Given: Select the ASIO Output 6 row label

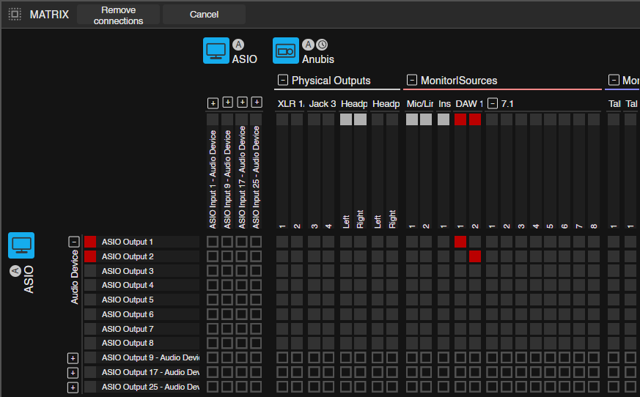Looking at the screenshot, I should pyautogui.click(x=128, y=314).
